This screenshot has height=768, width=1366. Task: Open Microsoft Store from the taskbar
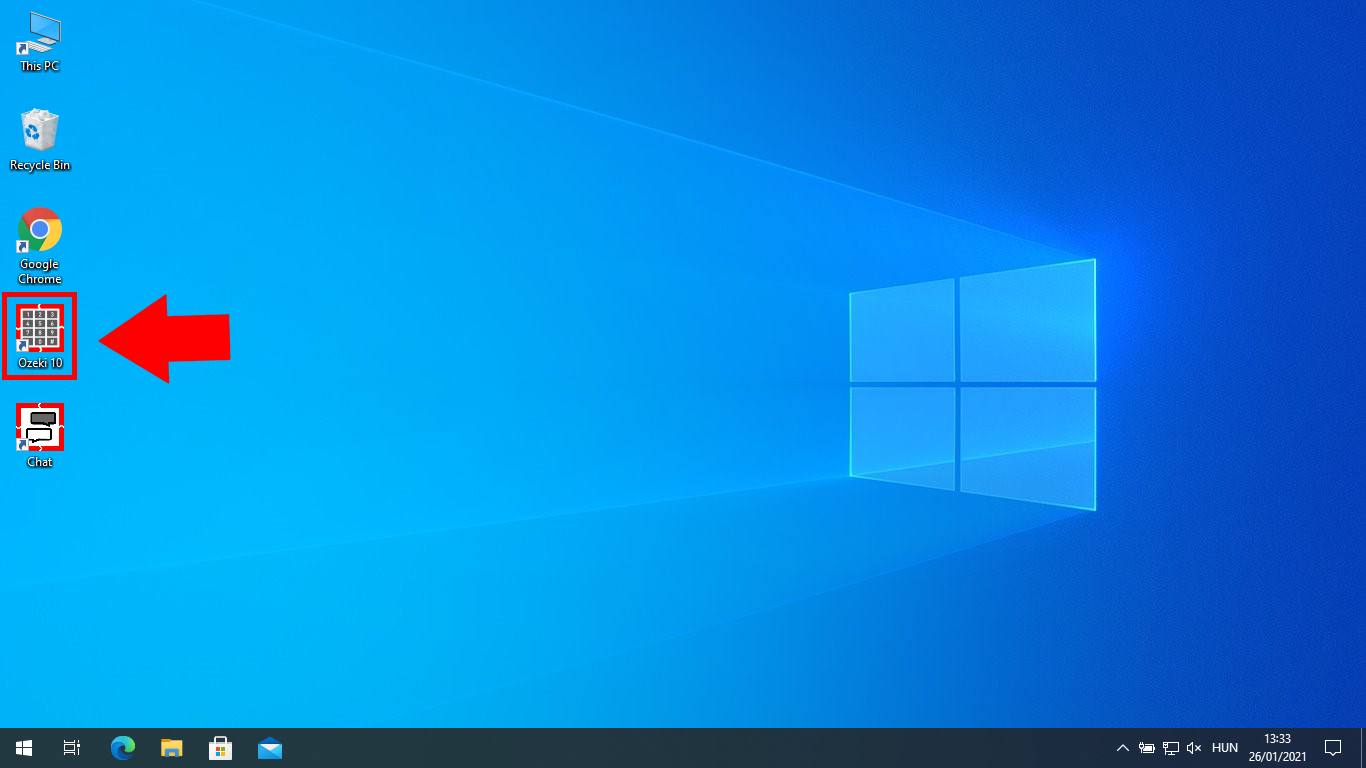click(220, 748)
